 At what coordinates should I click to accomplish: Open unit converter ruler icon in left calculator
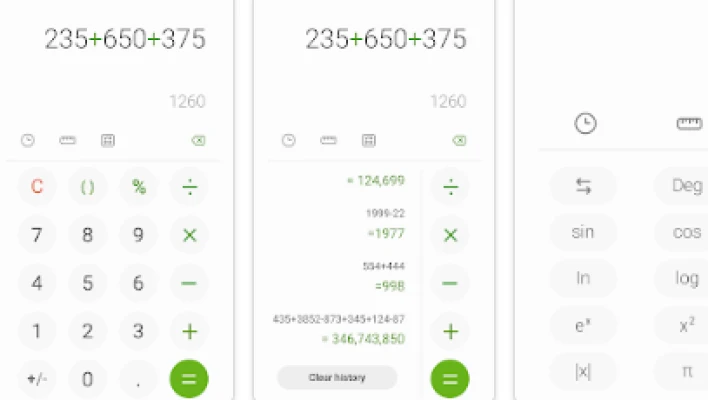(x=68, y=140)
